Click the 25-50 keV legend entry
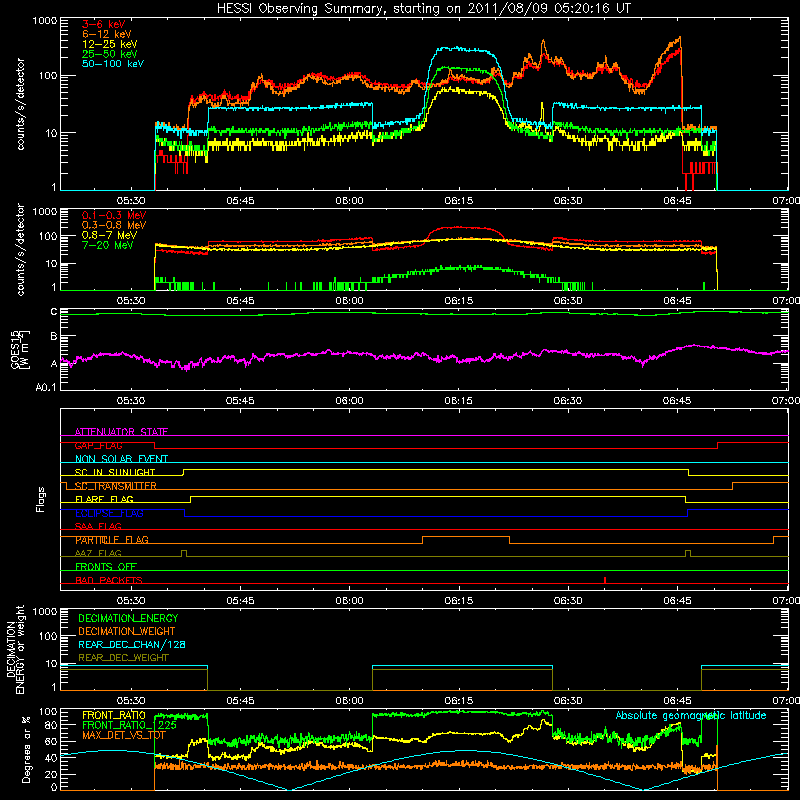800x800 pixels. [110, 54]
